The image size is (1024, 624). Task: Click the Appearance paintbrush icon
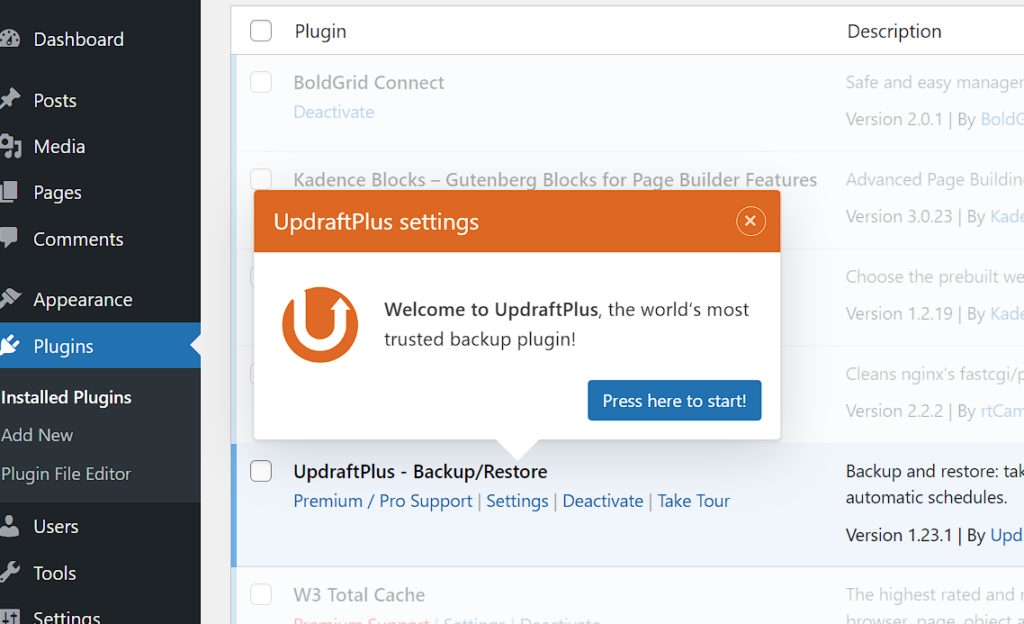pos(10,299)
